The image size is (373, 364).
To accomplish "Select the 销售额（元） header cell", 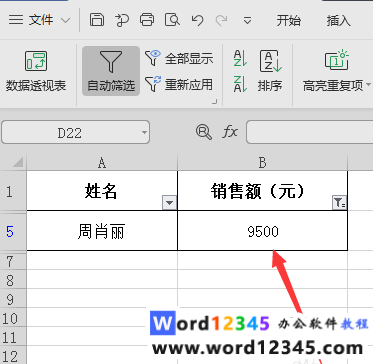I will [x=263, y=191].
